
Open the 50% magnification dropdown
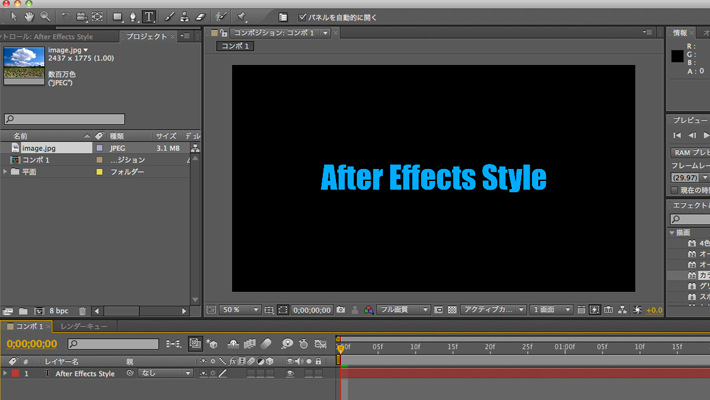tap(240, 310)
